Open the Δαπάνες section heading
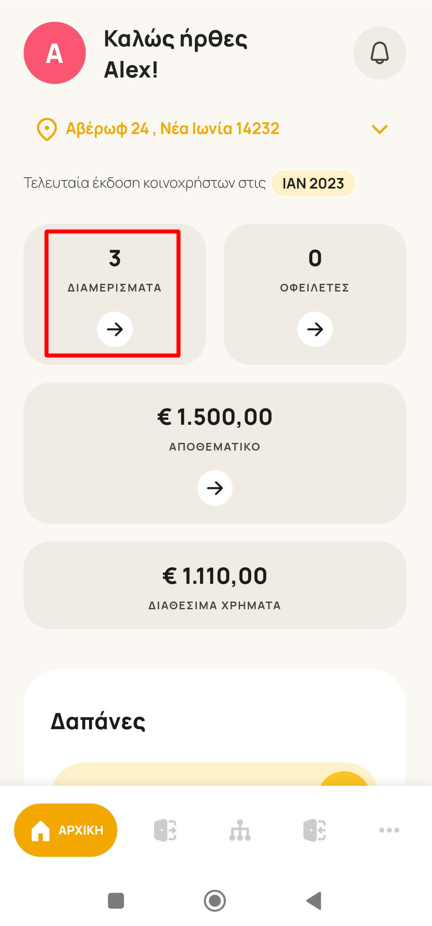Image resolution: width=432 pixels, height=926 pixels. tap(98, 721)
